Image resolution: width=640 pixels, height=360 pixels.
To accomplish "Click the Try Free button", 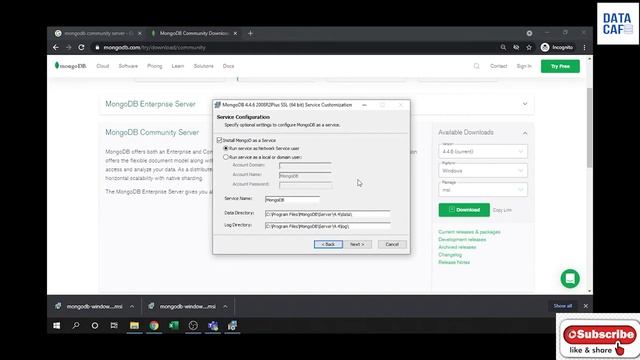I will click(560, 66).
